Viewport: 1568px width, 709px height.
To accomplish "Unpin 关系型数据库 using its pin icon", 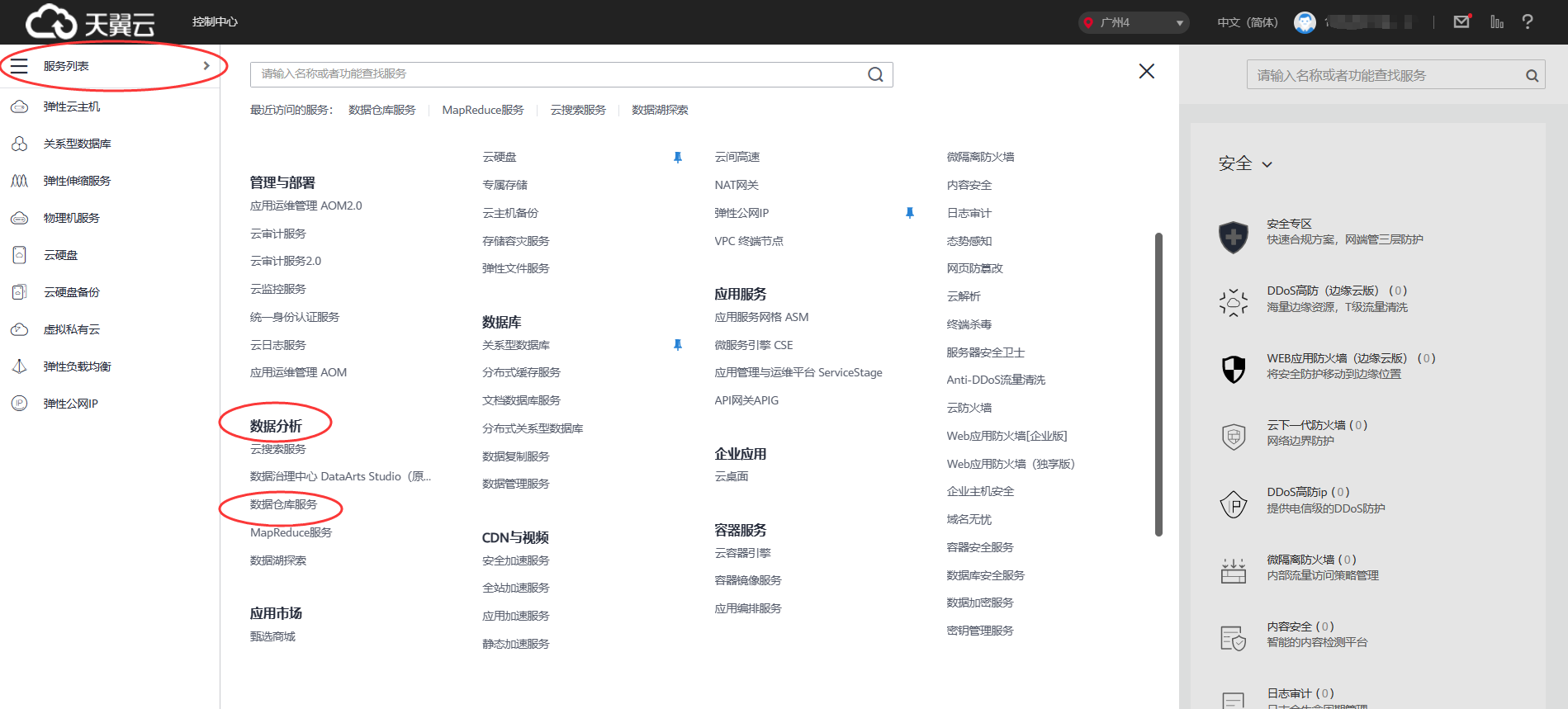I will click(x=678, y=345).
